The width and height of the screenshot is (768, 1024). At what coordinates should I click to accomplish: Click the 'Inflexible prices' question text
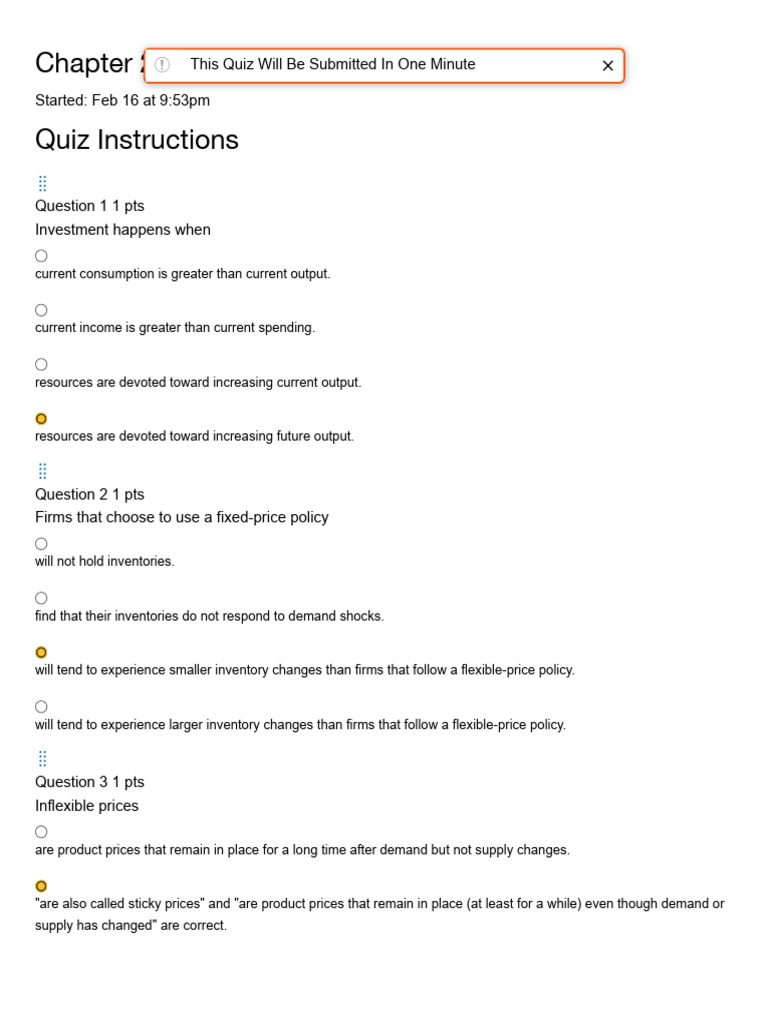click(x=87, y=806)
